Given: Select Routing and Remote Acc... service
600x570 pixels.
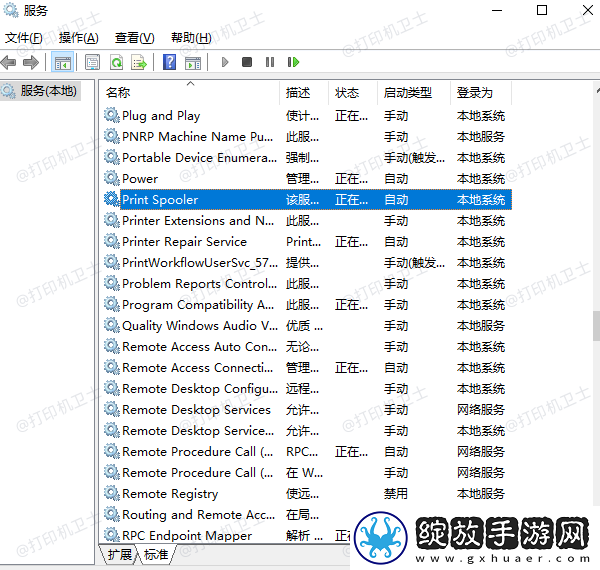Looking at the screenshot, I should [x=228, y=515].
